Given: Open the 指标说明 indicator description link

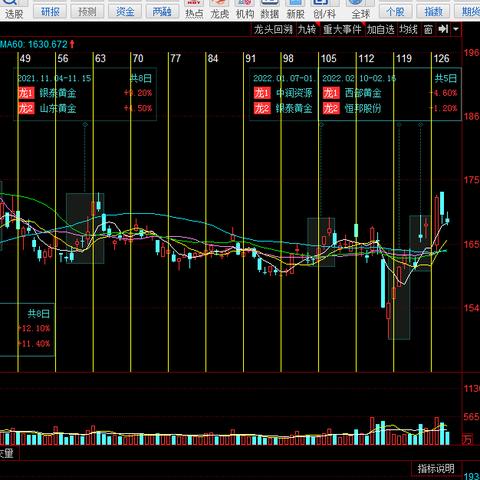Looking at the screenshot, I should pos(436,469).
